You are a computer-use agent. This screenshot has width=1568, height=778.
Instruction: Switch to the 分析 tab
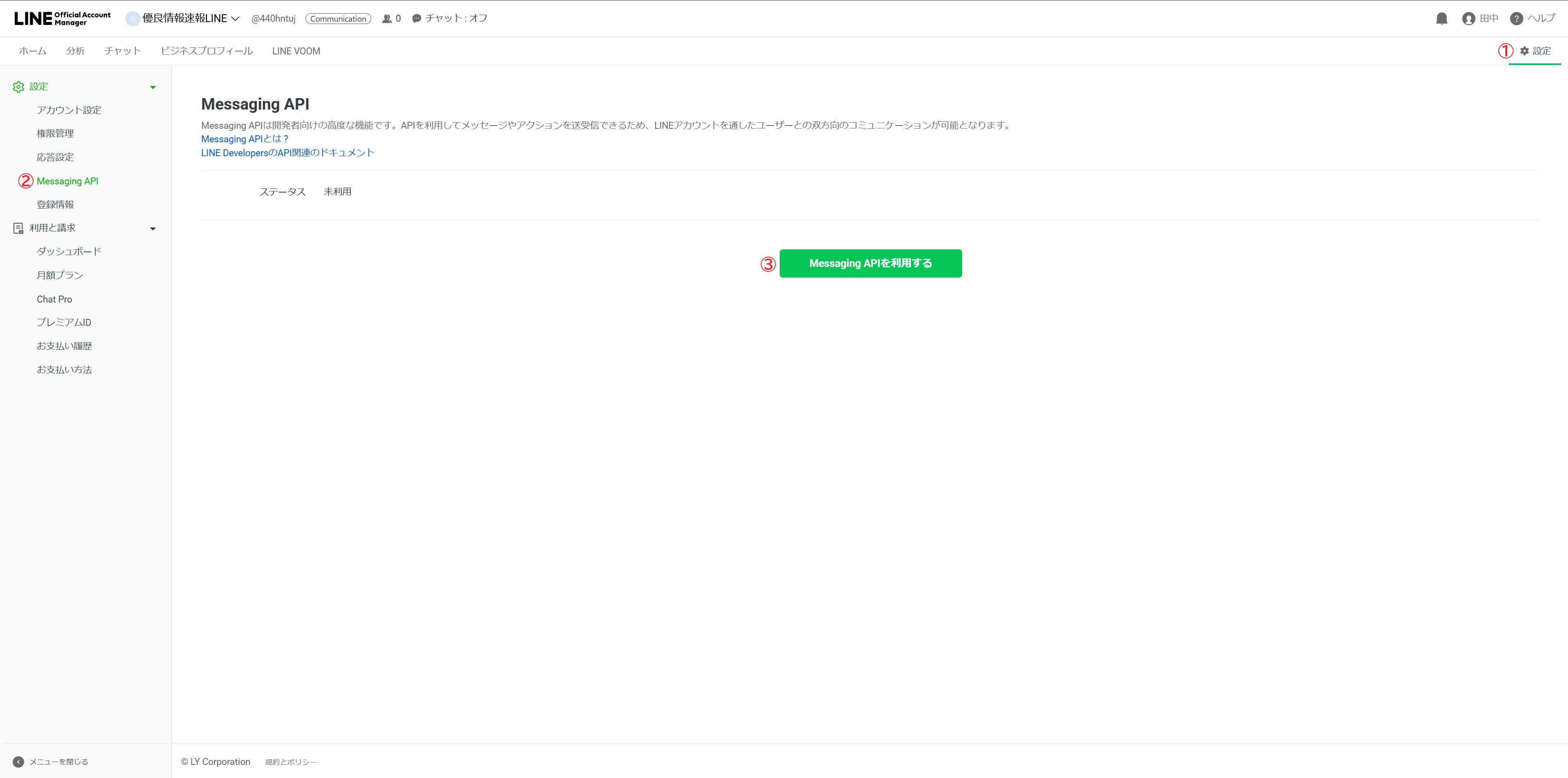76,51
